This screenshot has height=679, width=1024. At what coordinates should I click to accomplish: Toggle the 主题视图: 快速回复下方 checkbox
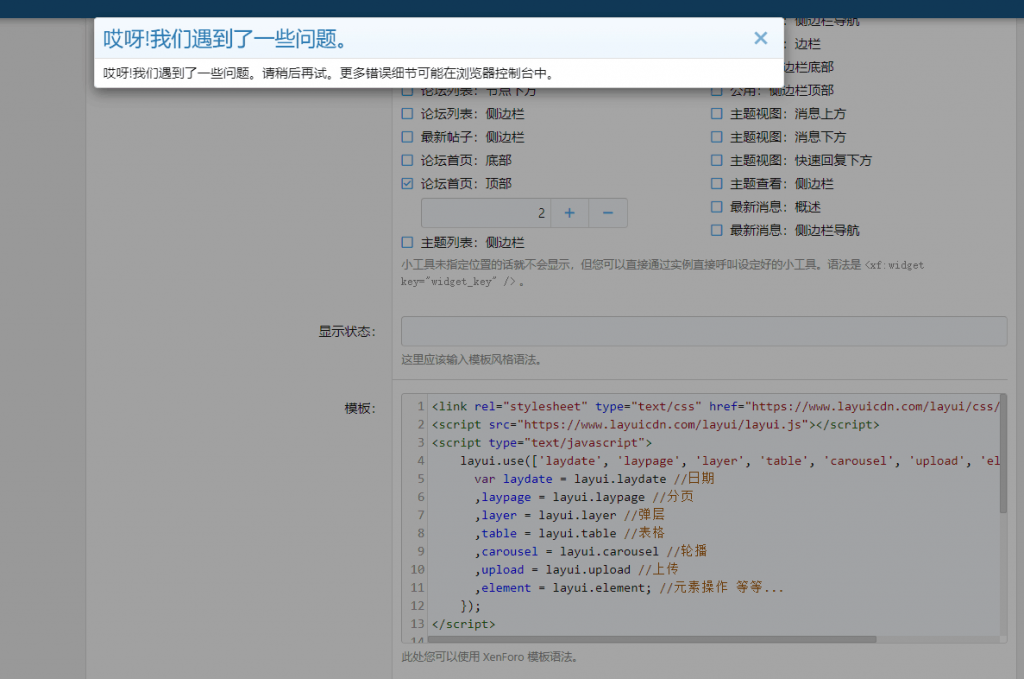[x=717, y=160]
